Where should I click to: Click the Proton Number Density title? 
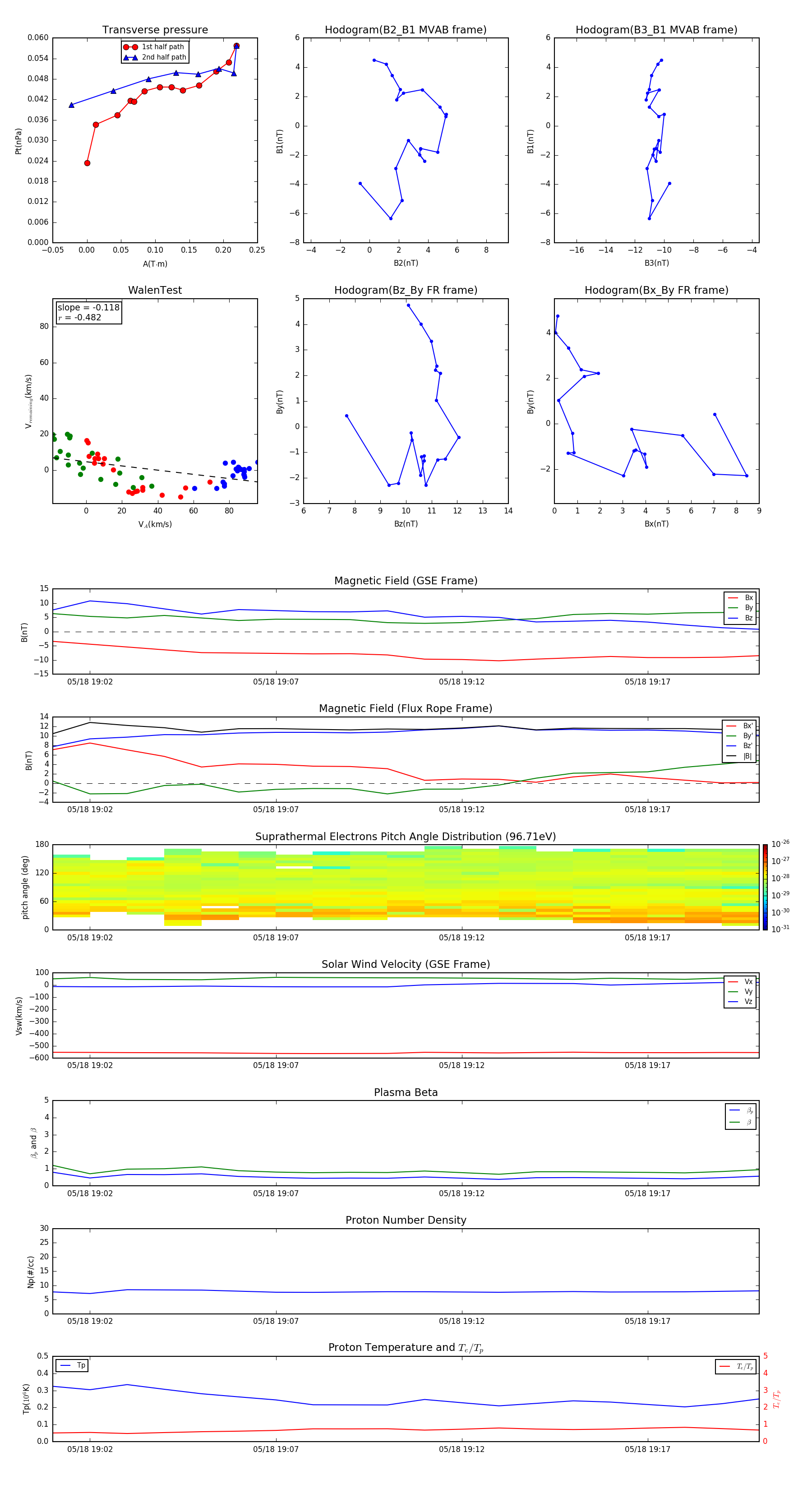pyautogui.click(x=405, y=1220)
